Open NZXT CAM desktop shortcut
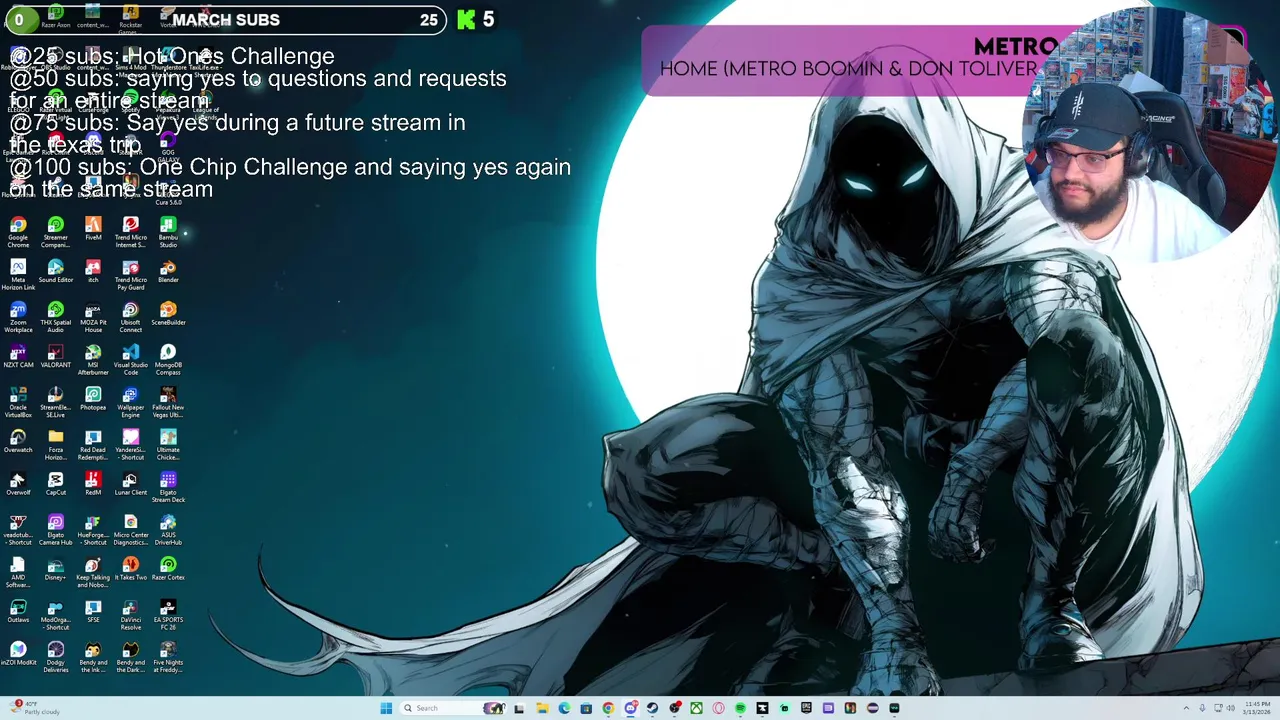The height and width of the screenshot is (720, 1280). [x=18, y=356]
